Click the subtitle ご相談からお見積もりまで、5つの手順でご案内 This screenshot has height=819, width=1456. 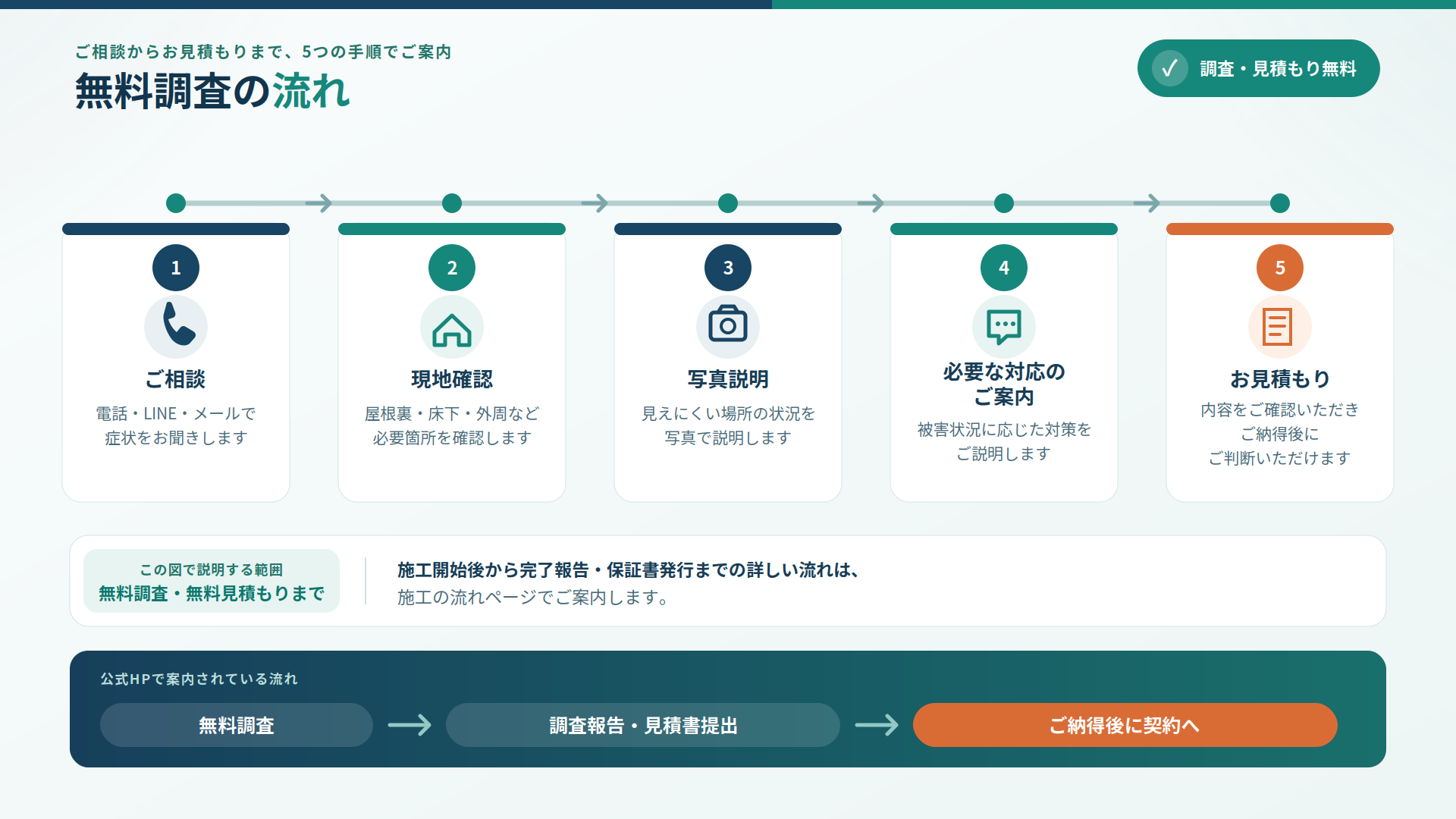point(263,52)
